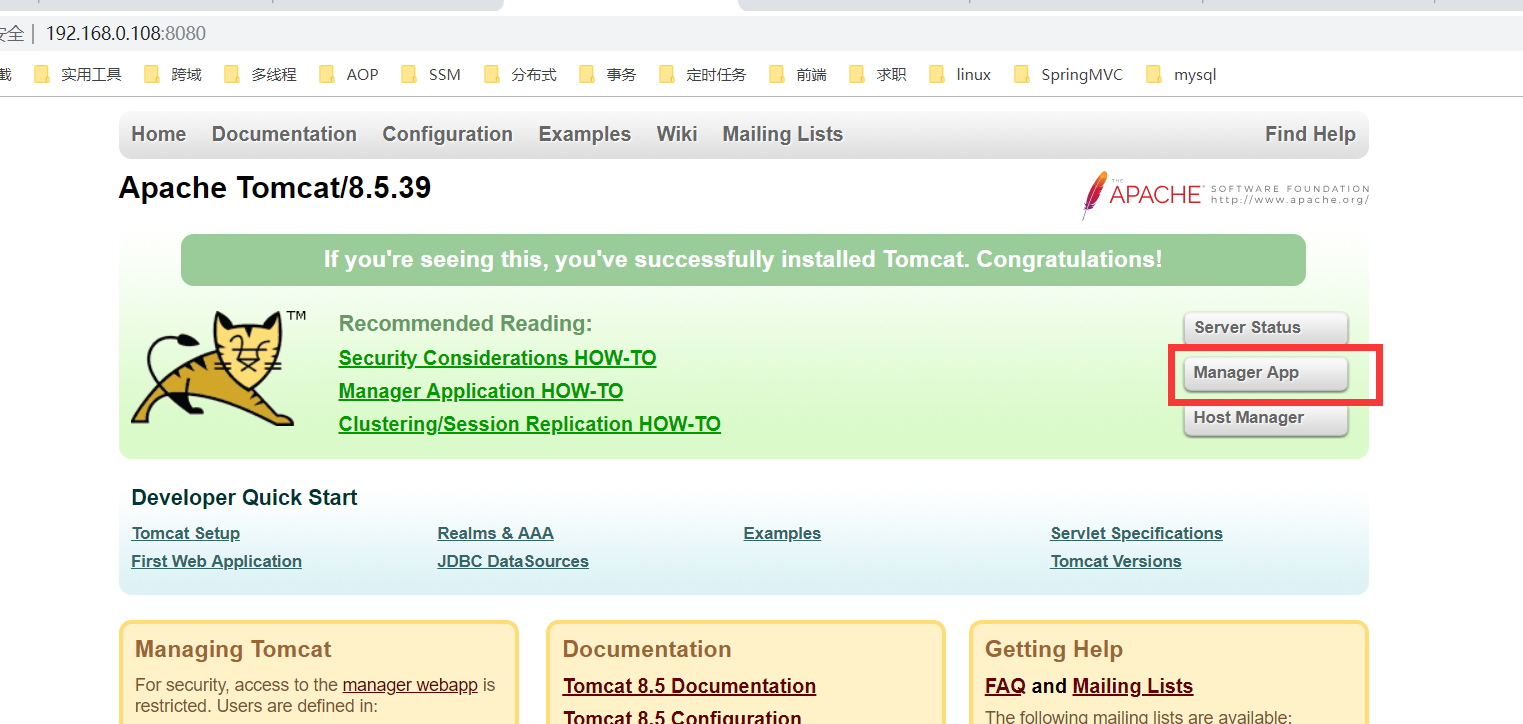Open the Realms & AAA link

coord(495,533)
